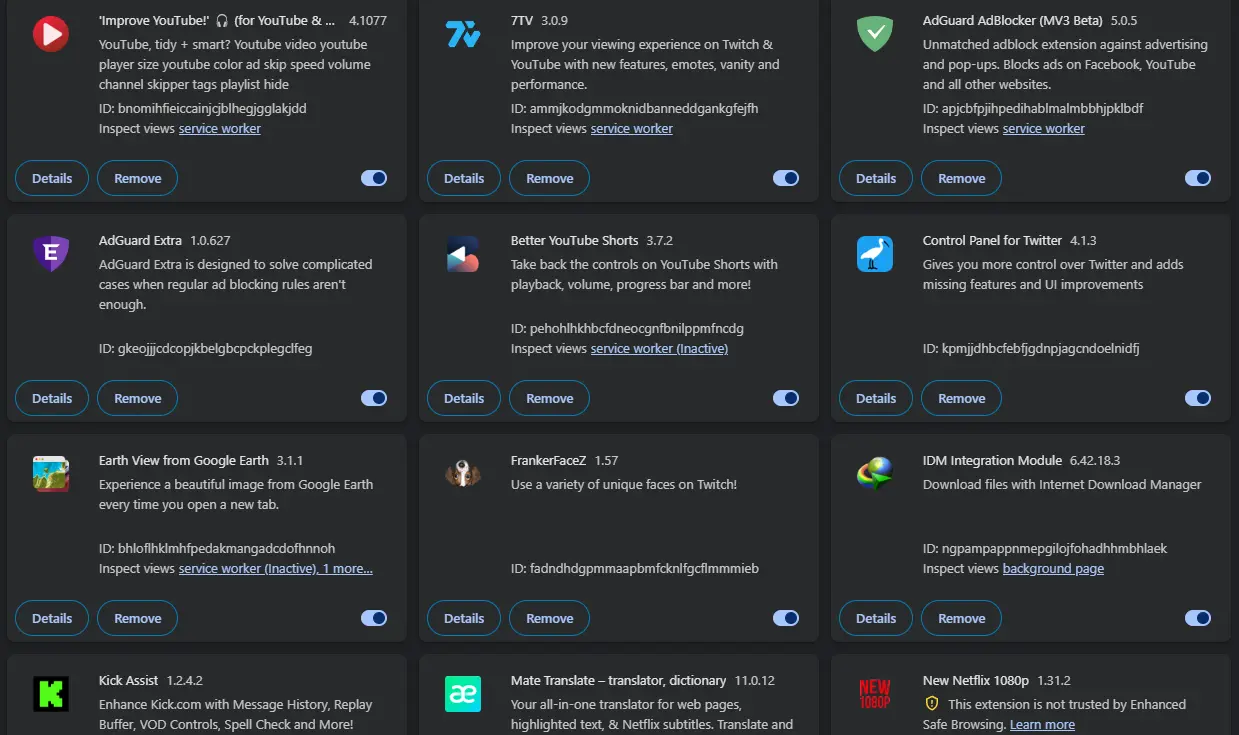The height and width of the screenshot is (735, 1239).
Task: Open Details for AdGuard AdBlocker
Action: (x=876, y=178)
